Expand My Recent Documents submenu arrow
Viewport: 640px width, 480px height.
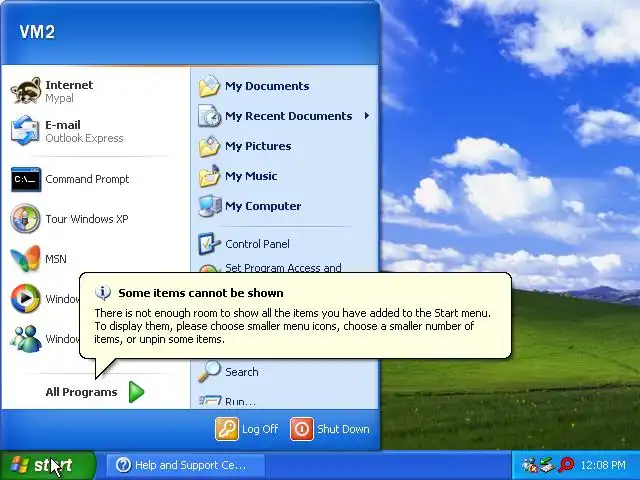coord(367,116)
